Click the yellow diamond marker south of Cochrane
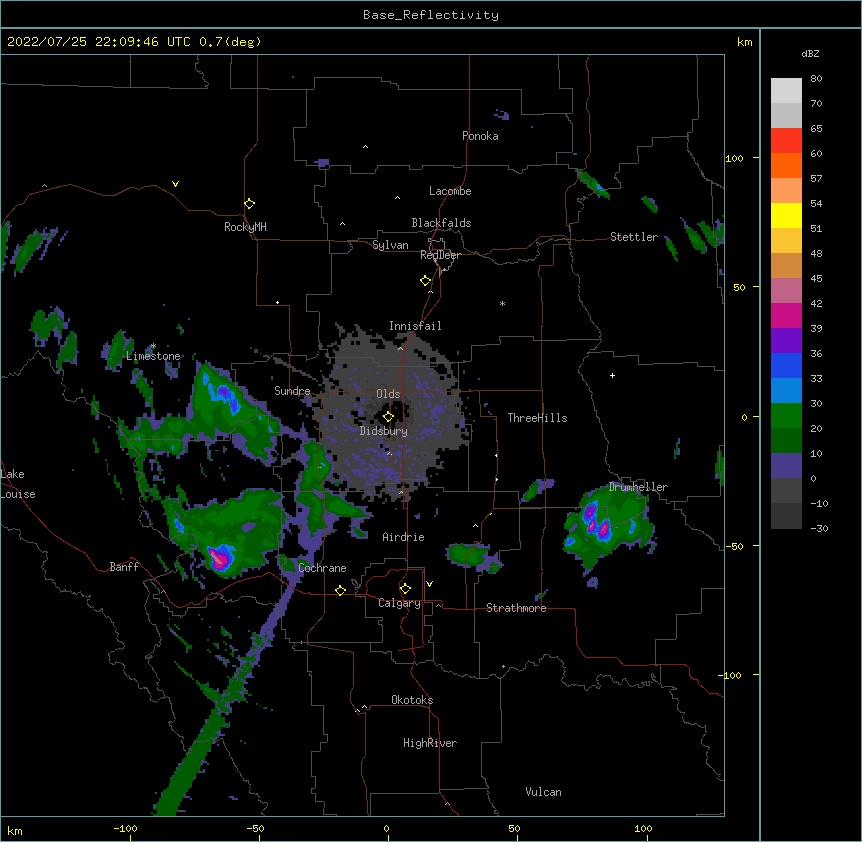Image resolution: width=862 pixels, height=842 pixels. click(x=340, y=590)
